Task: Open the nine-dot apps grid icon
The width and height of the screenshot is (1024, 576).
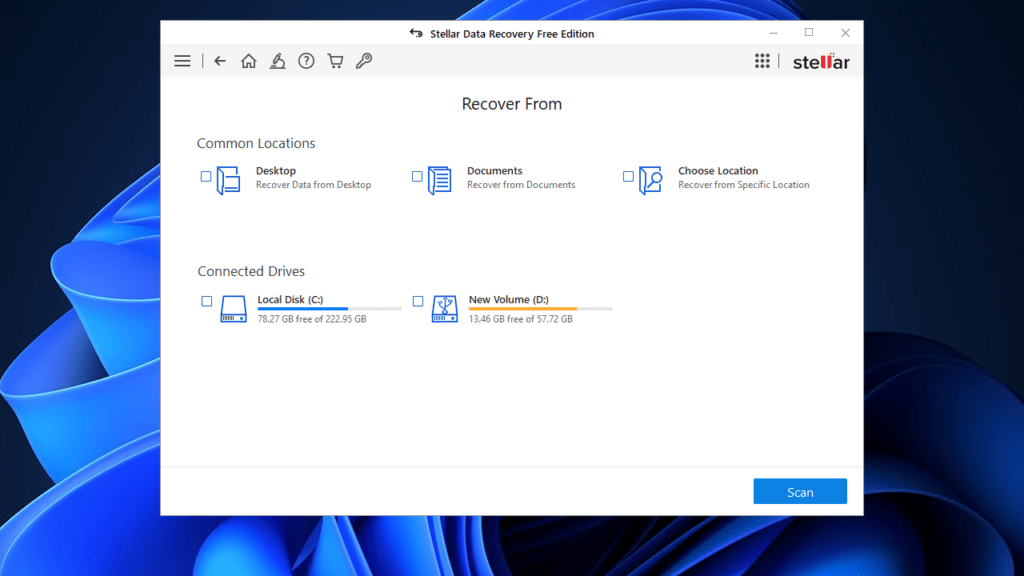Action: (x=762, y=61)
